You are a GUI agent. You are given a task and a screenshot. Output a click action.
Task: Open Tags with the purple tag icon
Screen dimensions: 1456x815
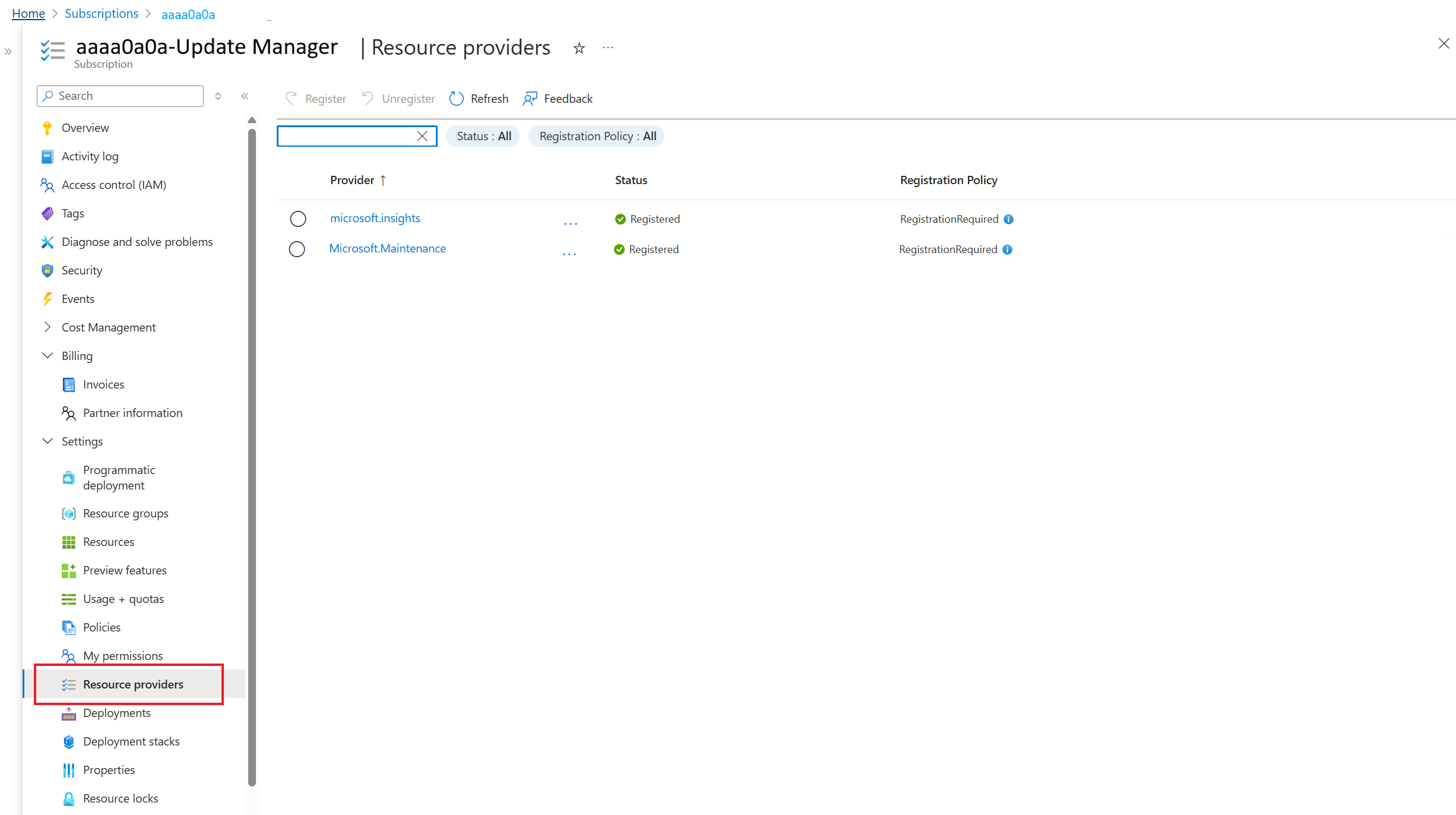coord(48,213)
